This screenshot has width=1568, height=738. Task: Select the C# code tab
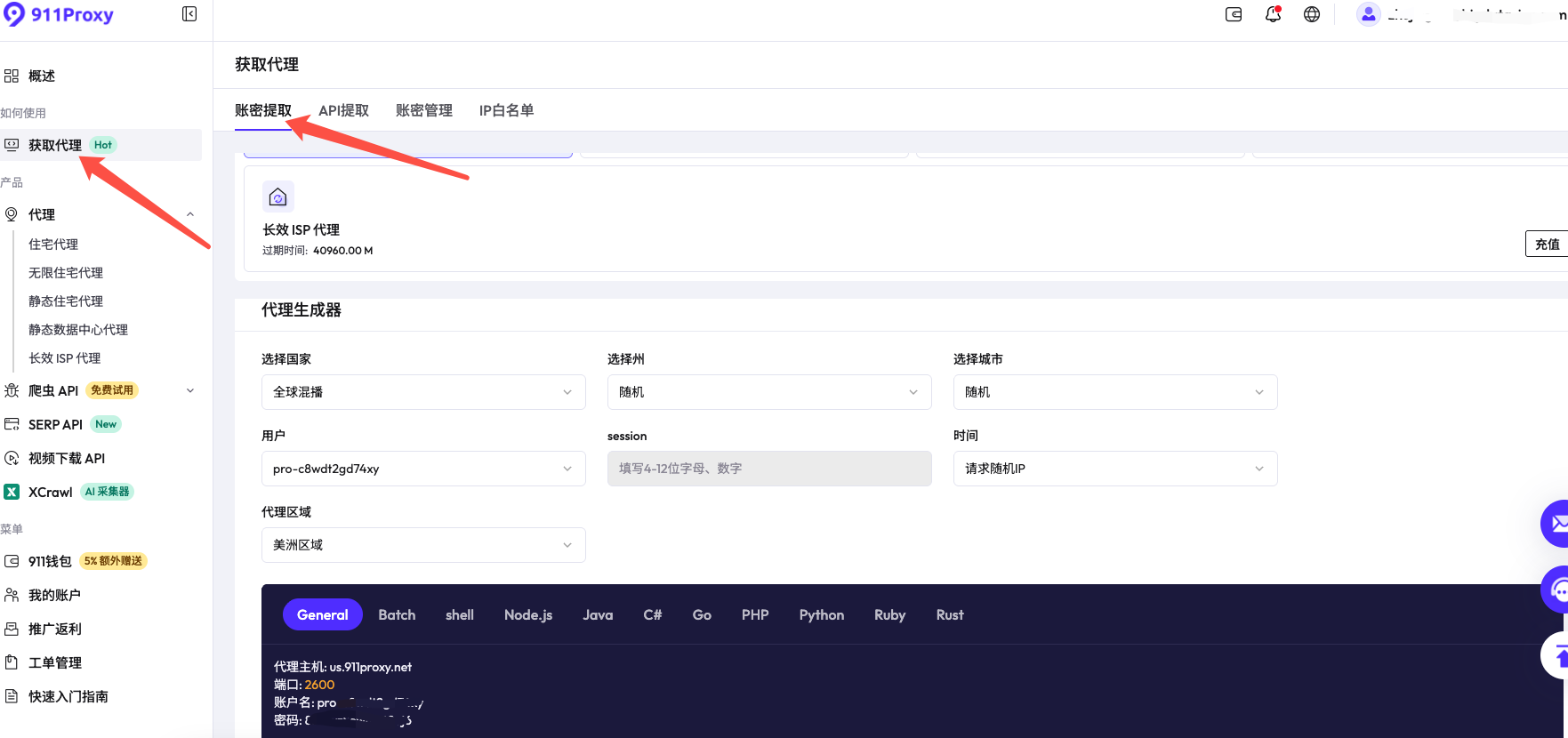[x=653, y=614]
